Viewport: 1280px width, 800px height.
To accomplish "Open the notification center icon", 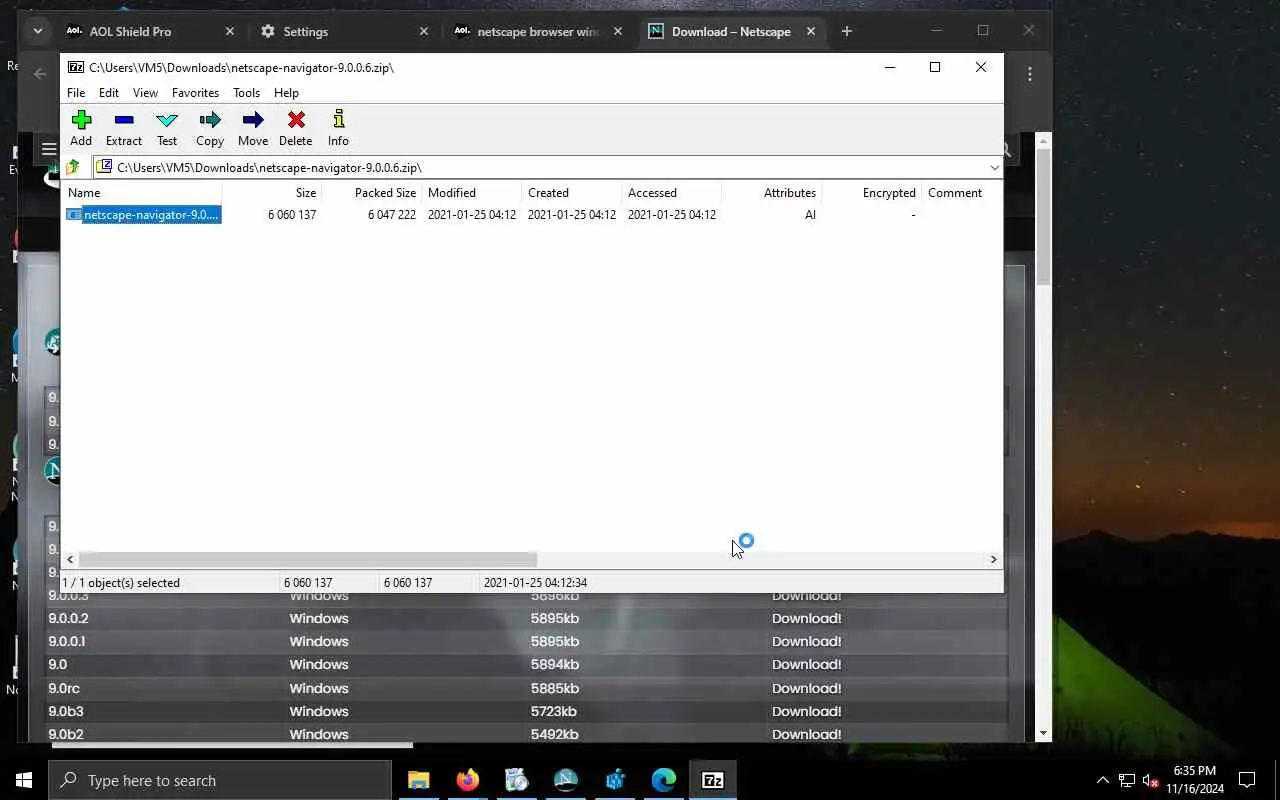I will pyautogui.click(x=1247, y=780).
